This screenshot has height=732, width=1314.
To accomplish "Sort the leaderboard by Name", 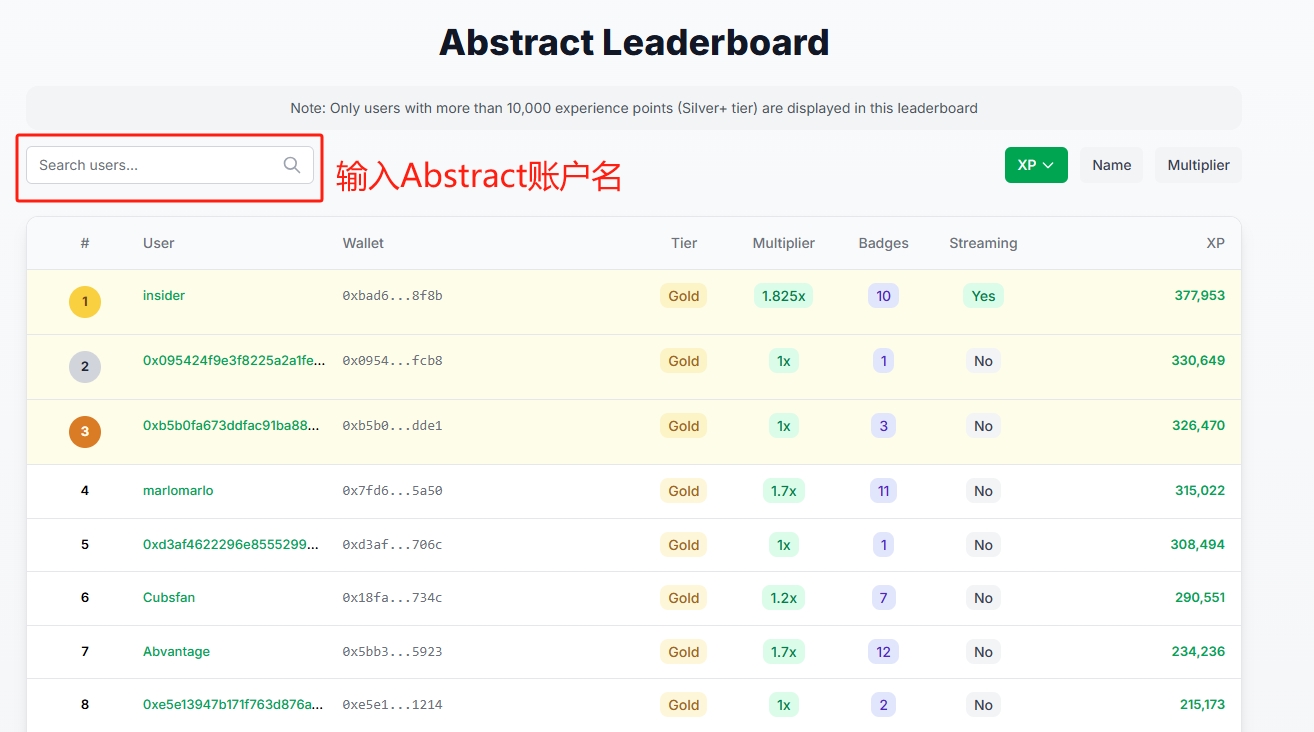I will click(x=1111, y=165).
